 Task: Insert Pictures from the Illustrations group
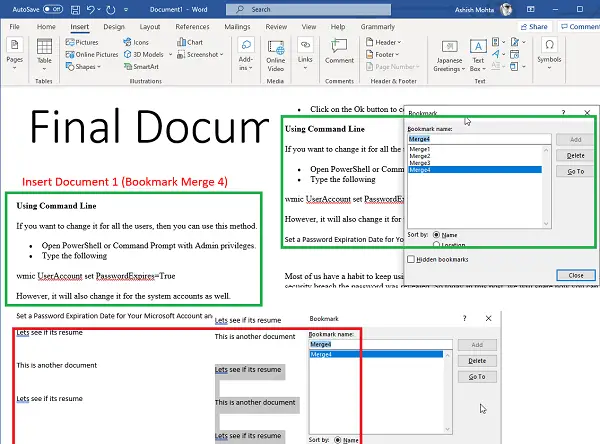pos(82,42)
